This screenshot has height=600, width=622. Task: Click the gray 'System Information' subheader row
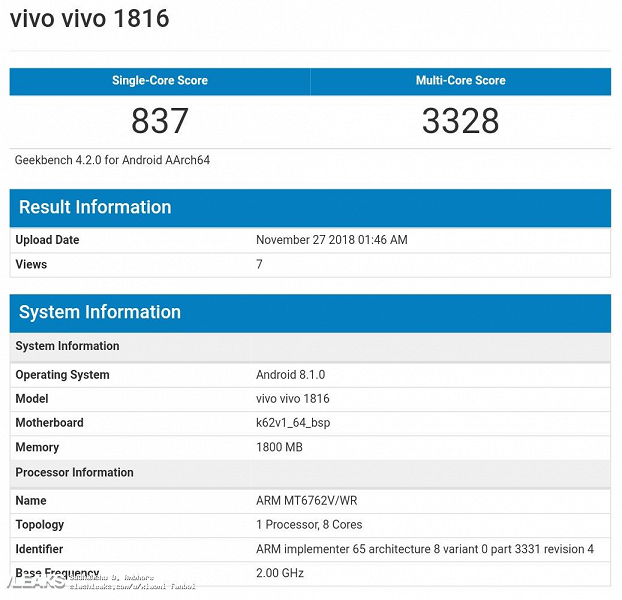310,347
